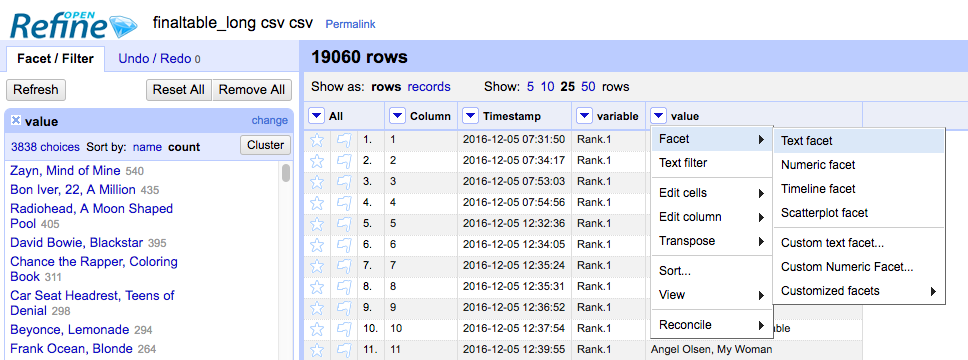
Task: Choose Numeric facet
Action: [859, 165]
